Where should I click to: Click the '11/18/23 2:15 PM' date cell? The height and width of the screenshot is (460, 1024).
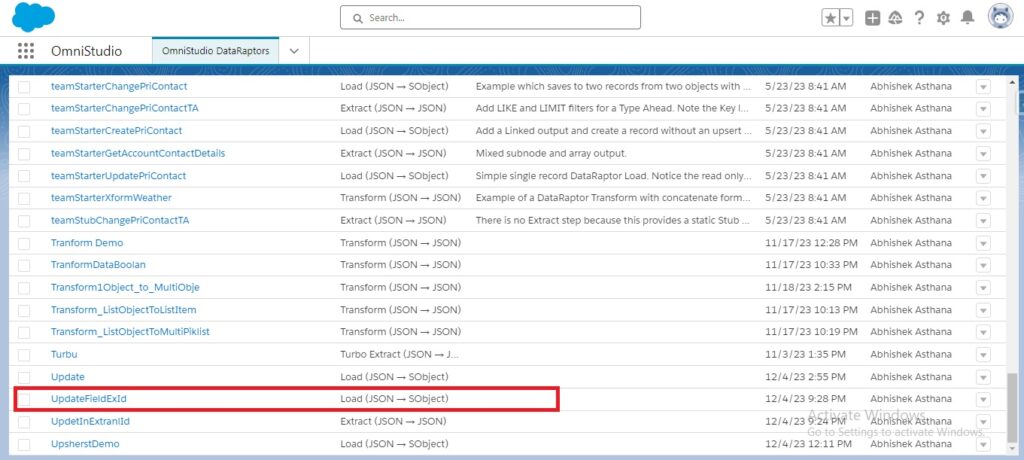pyautogui.click(x=808, y=288)
